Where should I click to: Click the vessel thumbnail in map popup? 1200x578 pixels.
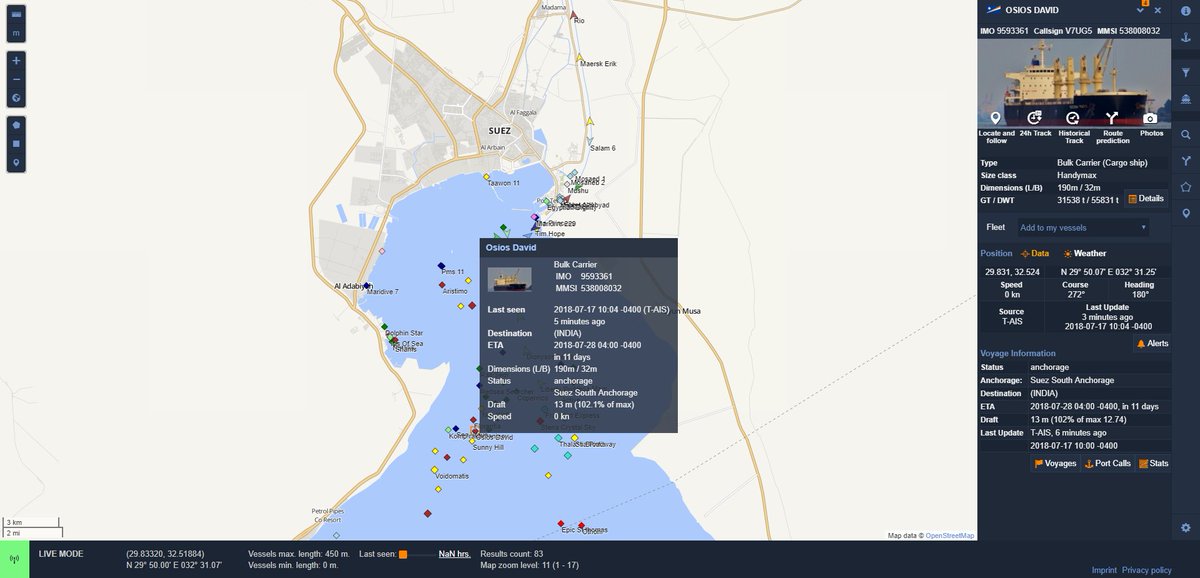509,278
